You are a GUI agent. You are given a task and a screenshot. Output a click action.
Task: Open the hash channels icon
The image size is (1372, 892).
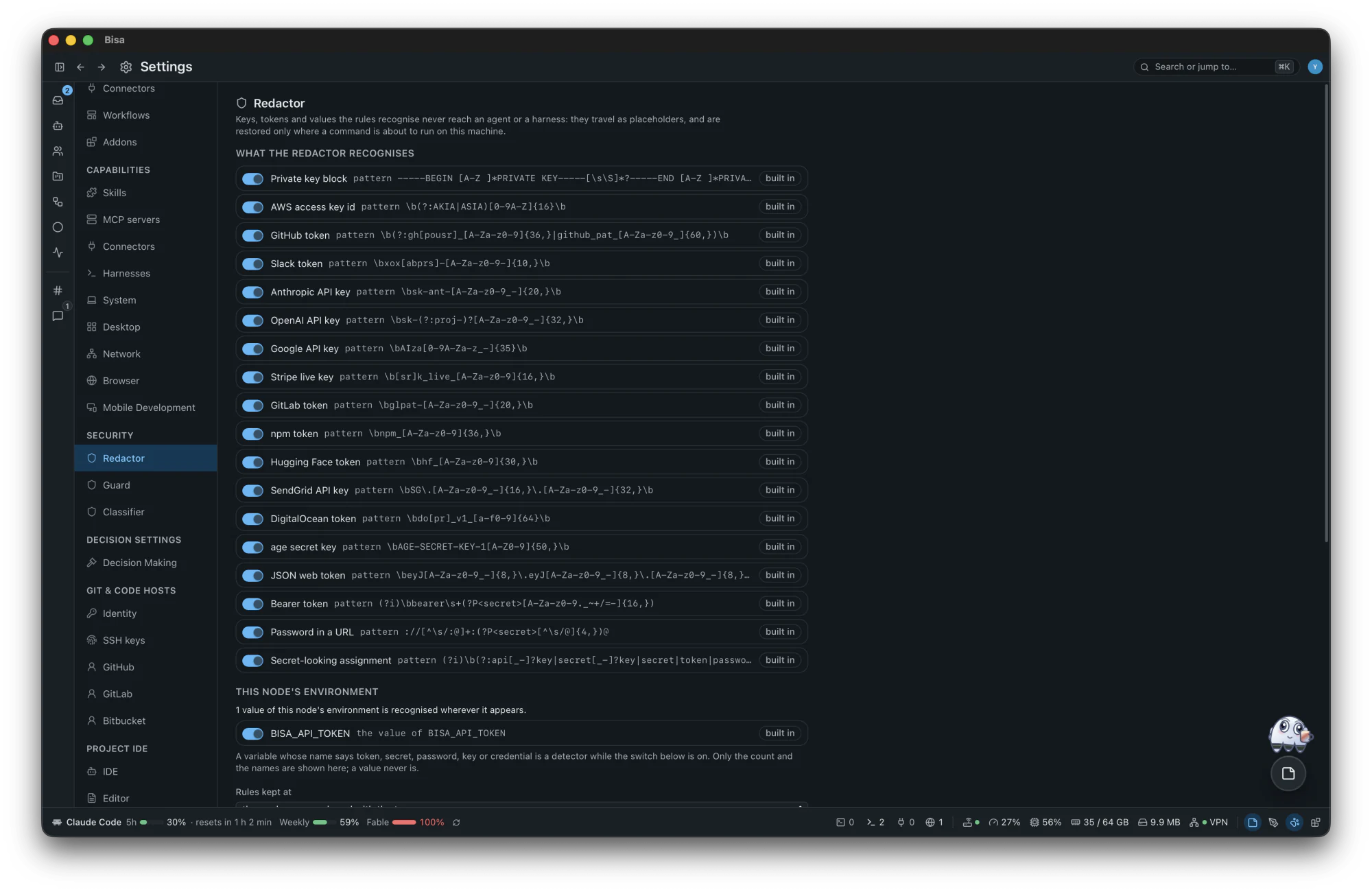[x=58, y=290]
